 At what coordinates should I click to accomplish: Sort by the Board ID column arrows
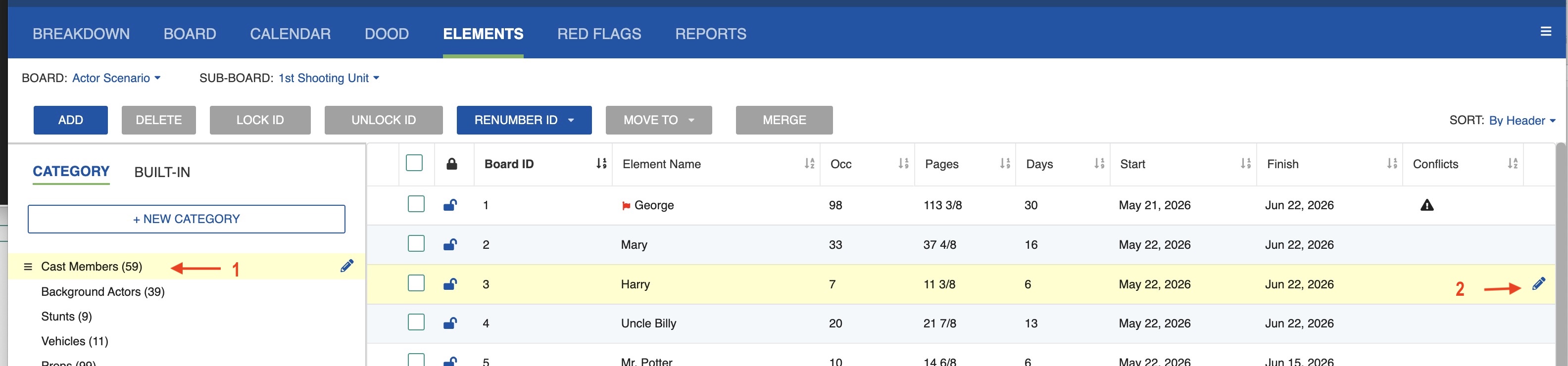point(601,164)
